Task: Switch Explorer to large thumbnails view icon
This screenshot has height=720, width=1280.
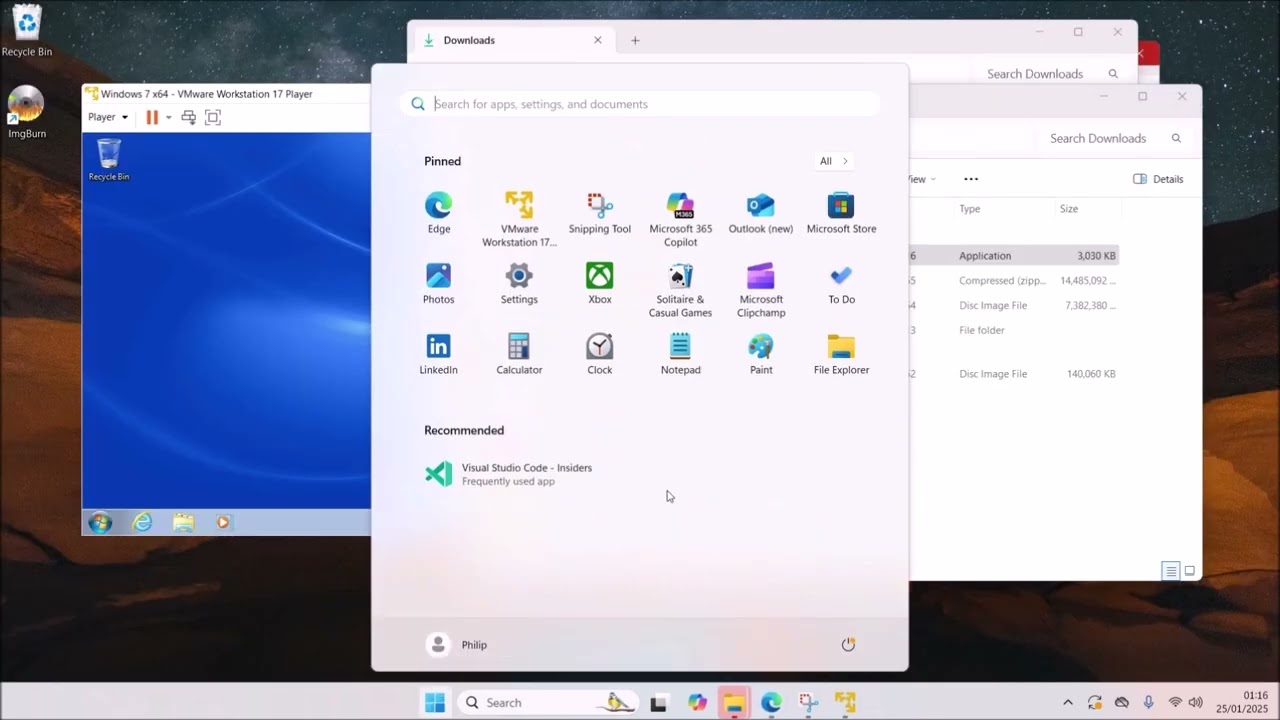Action: (x=1190, y=571)
